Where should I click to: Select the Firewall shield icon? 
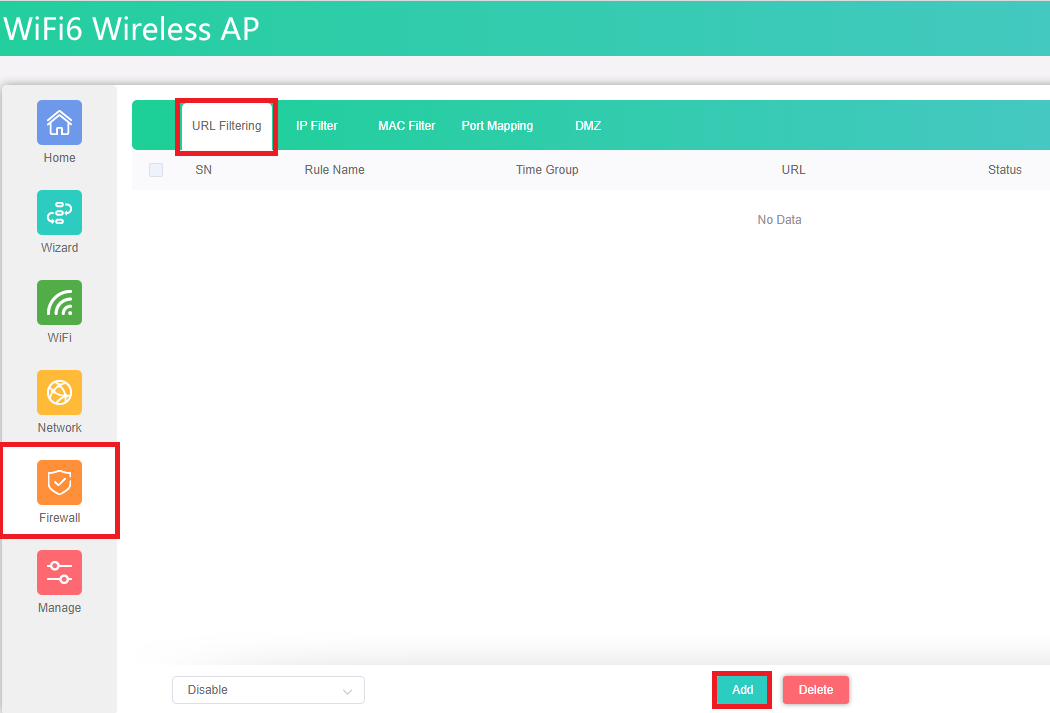point(59,483)
